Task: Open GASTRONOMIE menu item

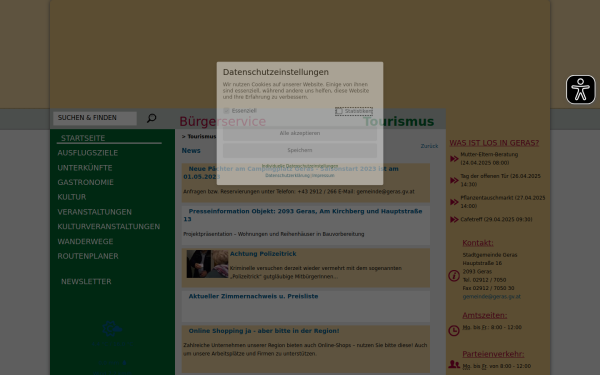Action: pyautogui.click(x=85, y=182)
